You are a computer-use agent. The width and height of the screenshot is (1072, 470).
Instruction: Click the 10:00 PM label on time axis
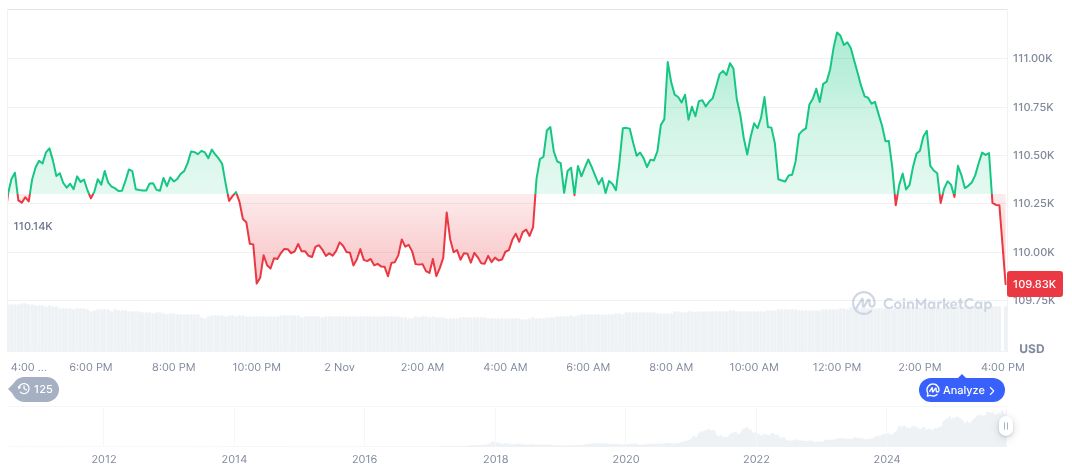257,367
